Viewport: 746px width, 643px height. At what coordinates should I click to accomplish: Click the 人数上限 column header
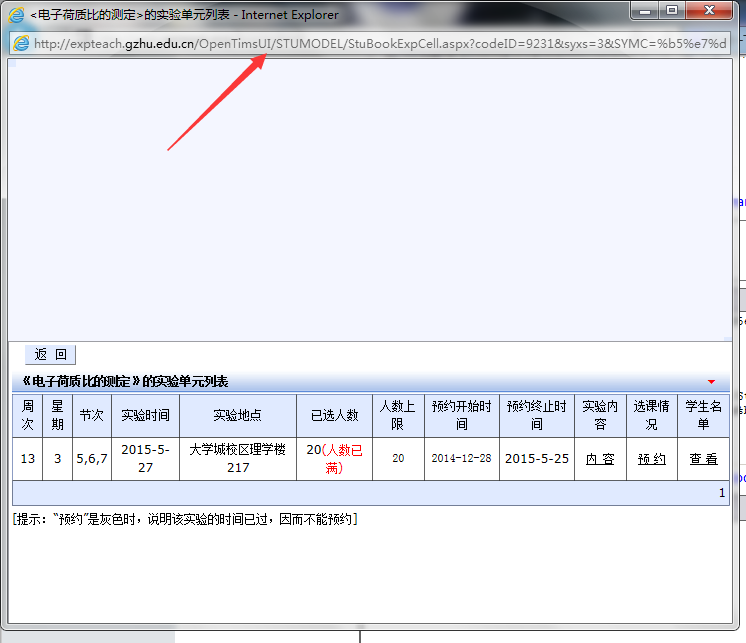click(398, 415)
